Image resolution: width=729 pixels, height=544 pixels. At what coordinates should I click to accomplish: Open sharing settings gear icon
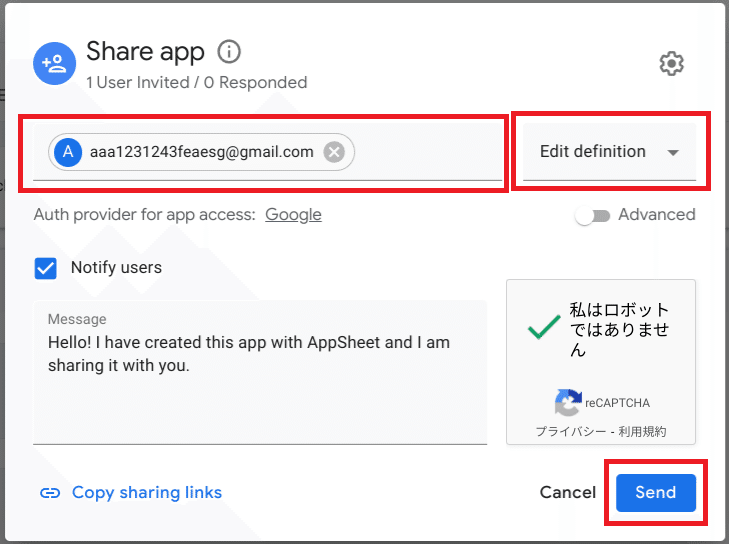671,64
